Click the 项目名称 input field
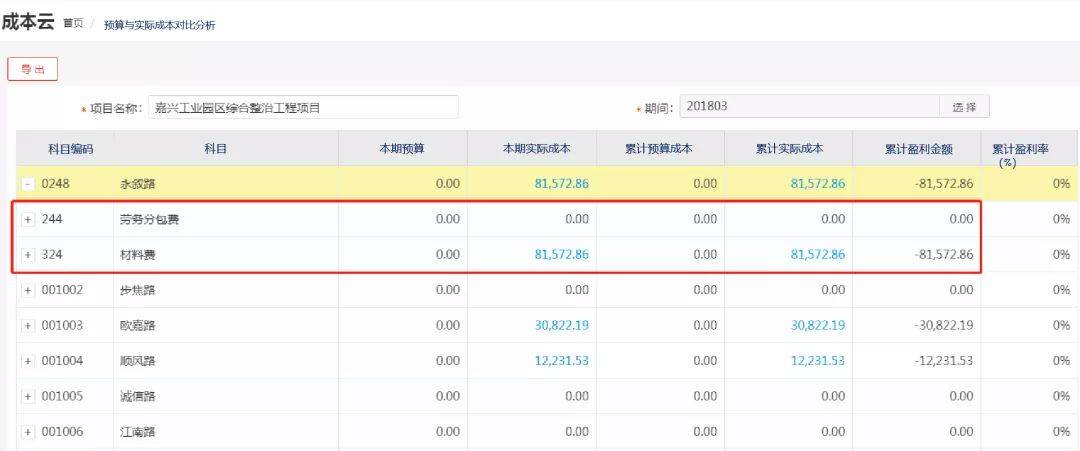 (x=303, y=107)
